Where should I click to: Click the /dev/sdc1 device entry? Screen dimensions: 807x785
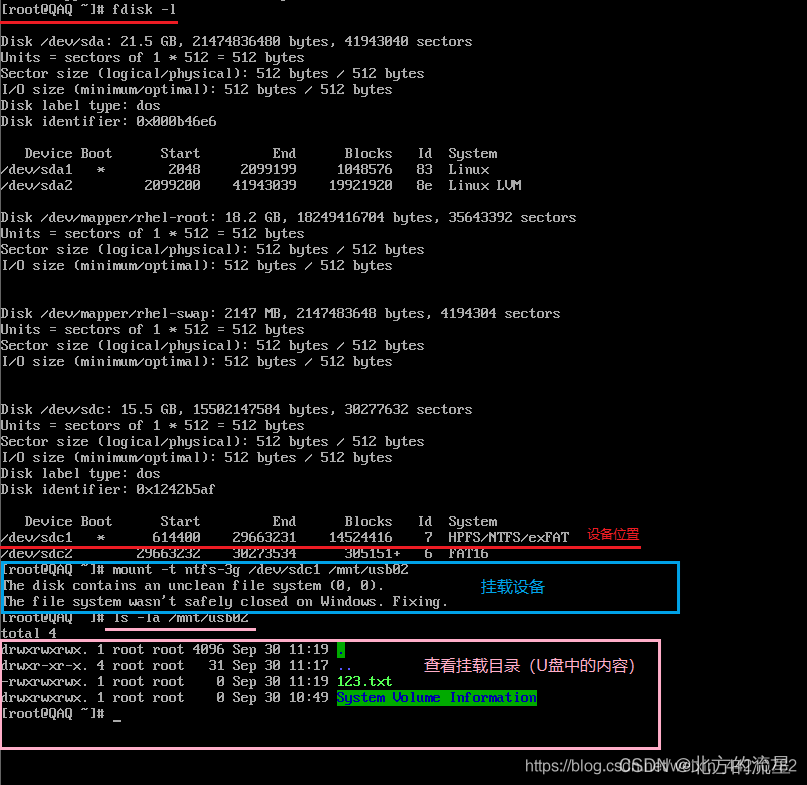(38, 537)
